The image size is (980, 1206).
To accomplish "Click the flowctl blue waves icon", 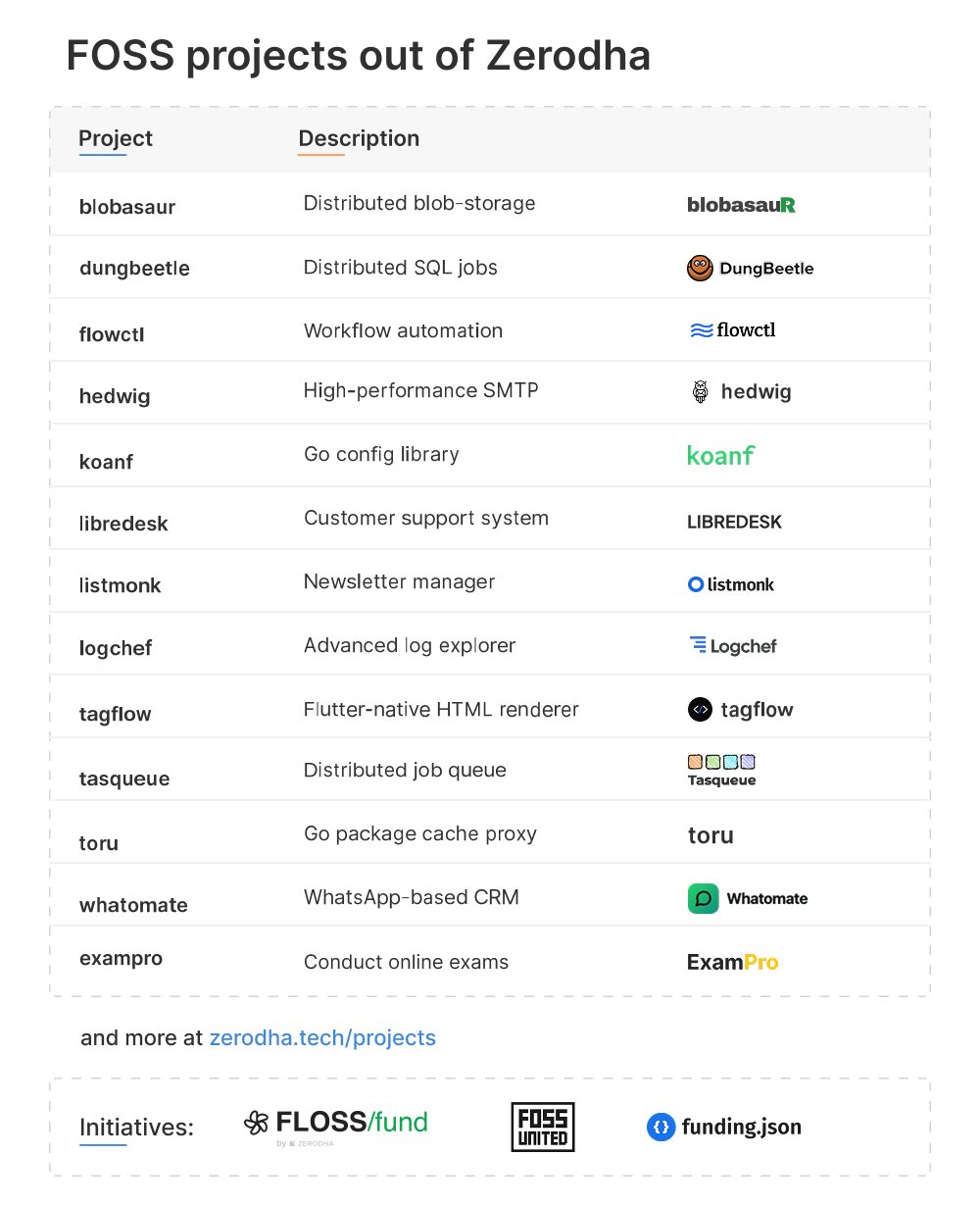I will [702, 330].
